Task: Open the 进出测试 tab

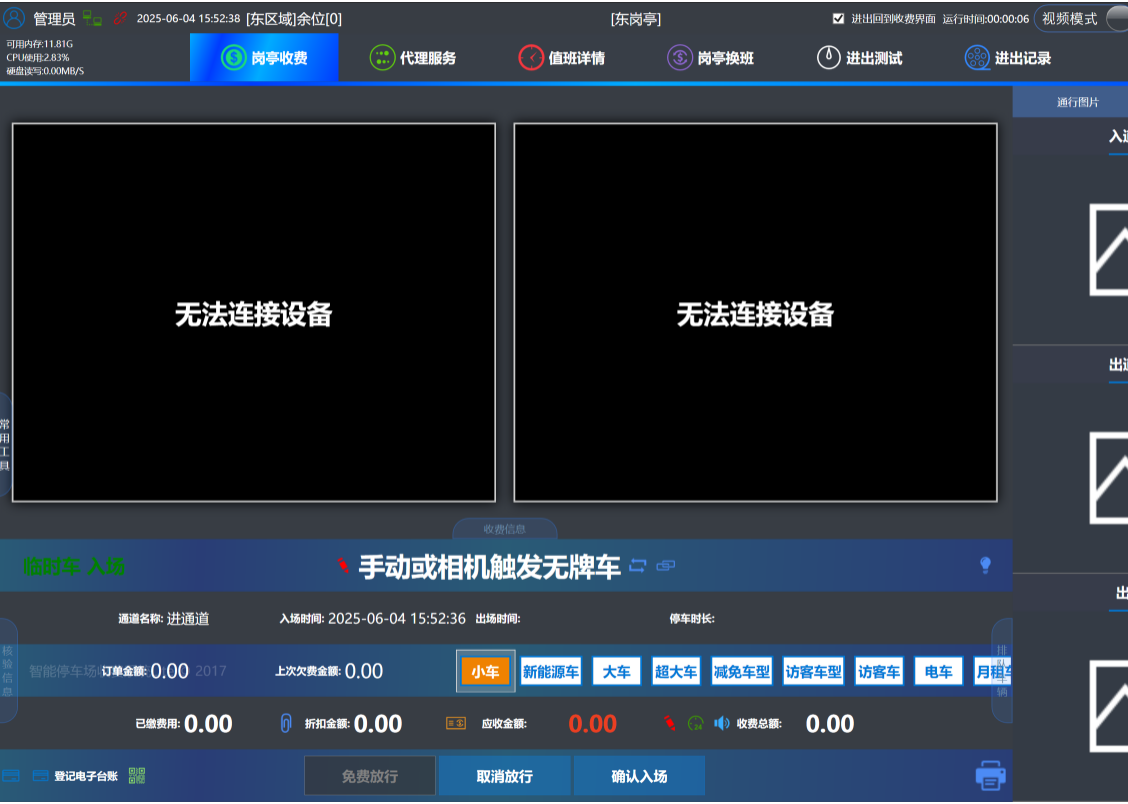Action: 860,58
